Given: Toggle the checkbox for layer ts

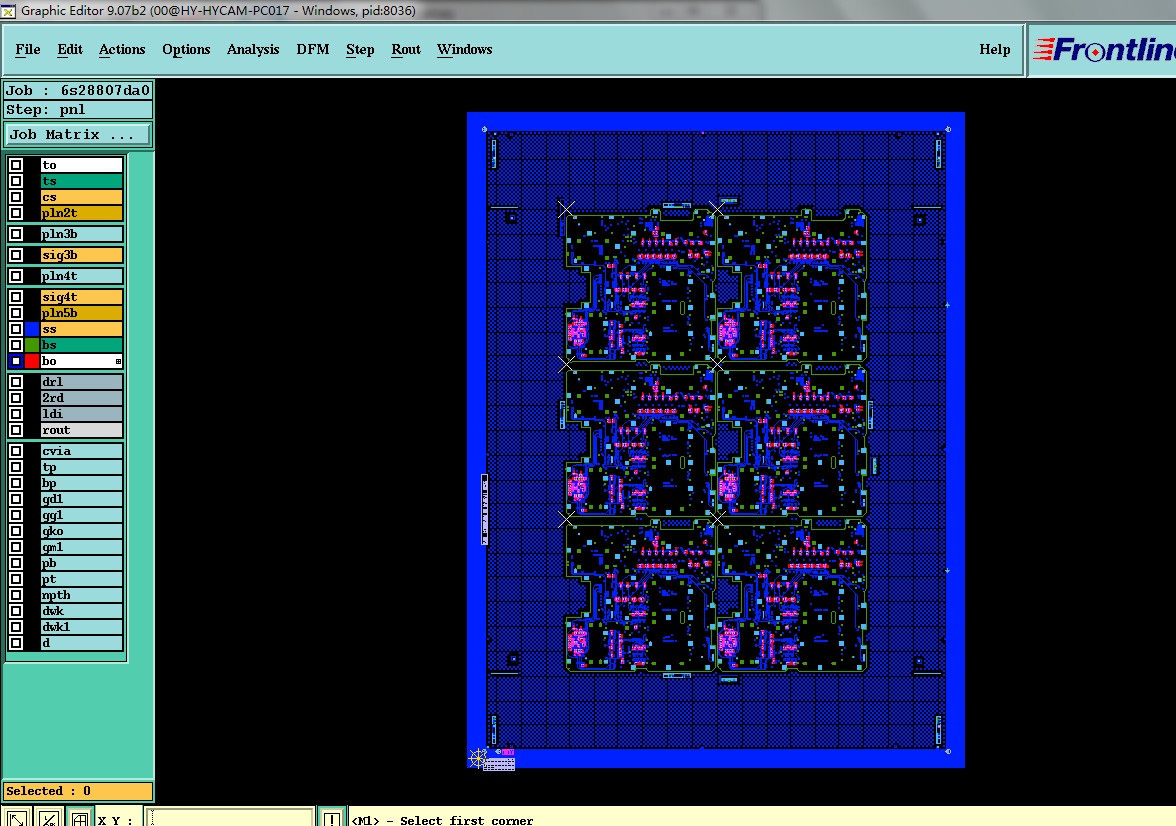Looking at the screenshot, I should click(x=16, y=181).
